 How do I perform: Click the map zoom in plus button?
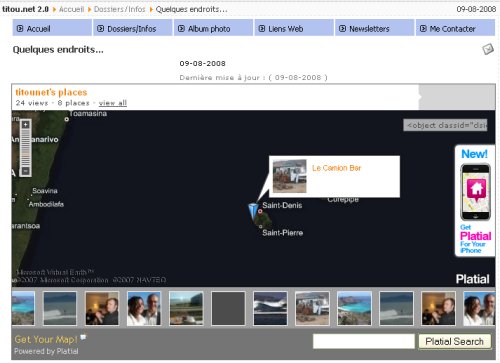tap(26, 125)
